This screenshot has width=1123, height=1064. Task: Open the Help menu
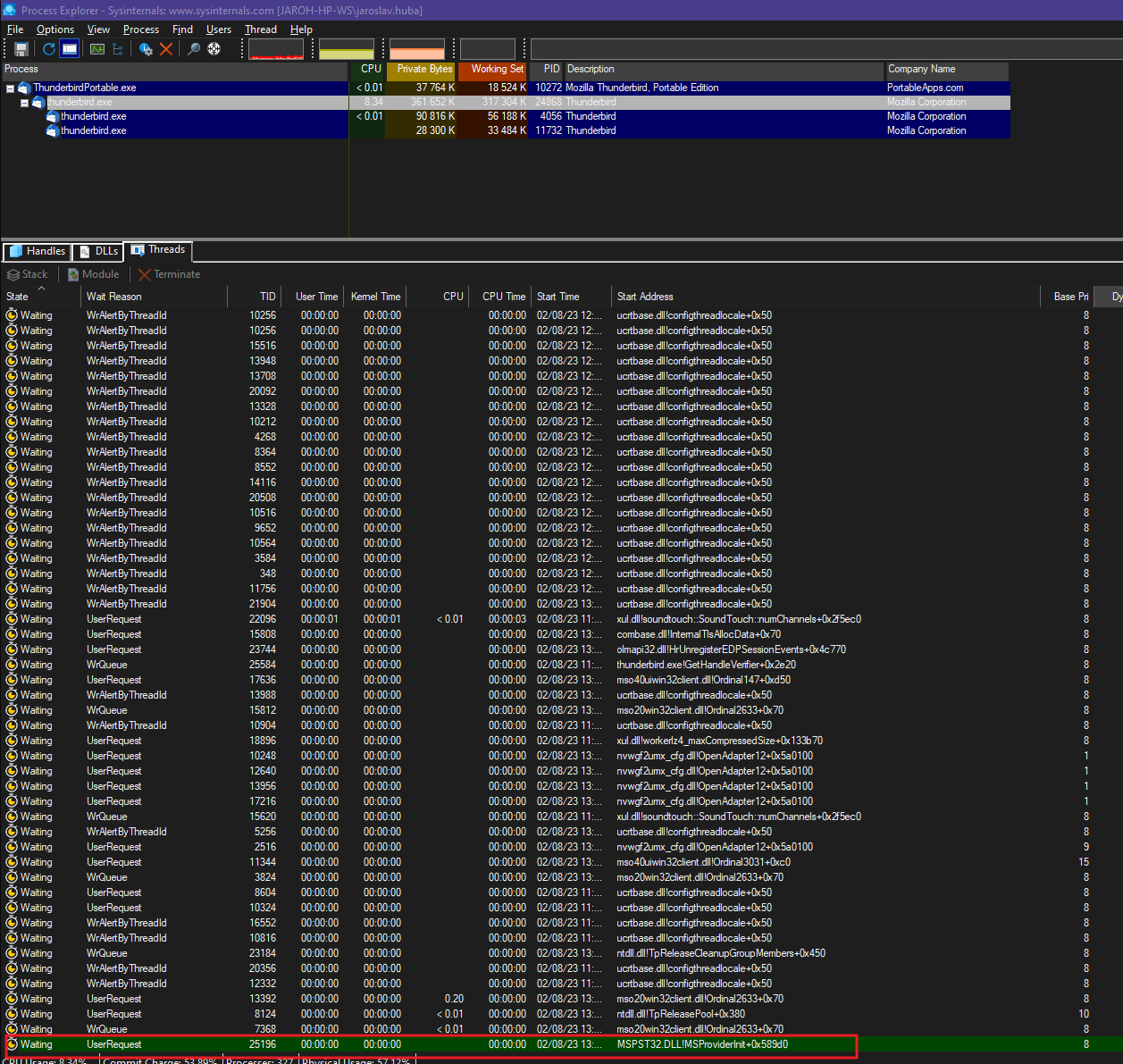301,29
